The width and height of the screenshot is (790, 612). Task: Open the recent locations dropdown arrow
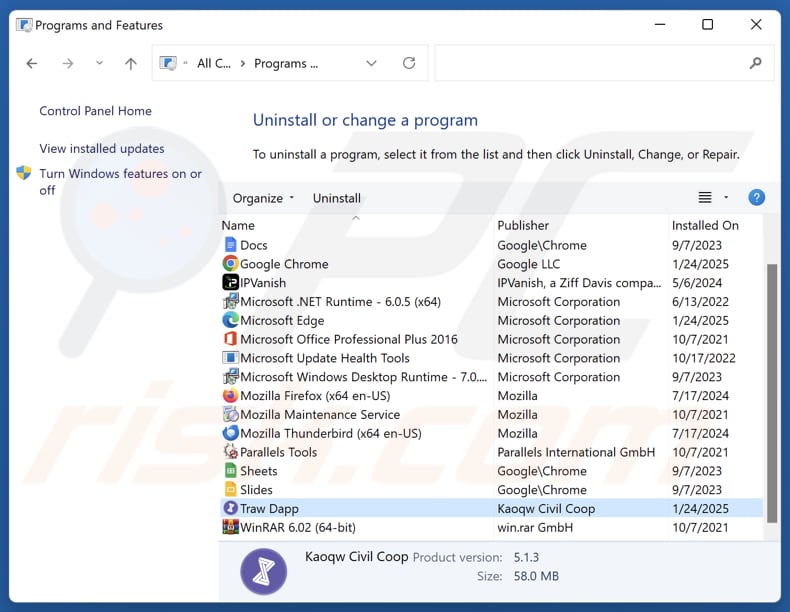pyautogui.click(x=99, y=63)
